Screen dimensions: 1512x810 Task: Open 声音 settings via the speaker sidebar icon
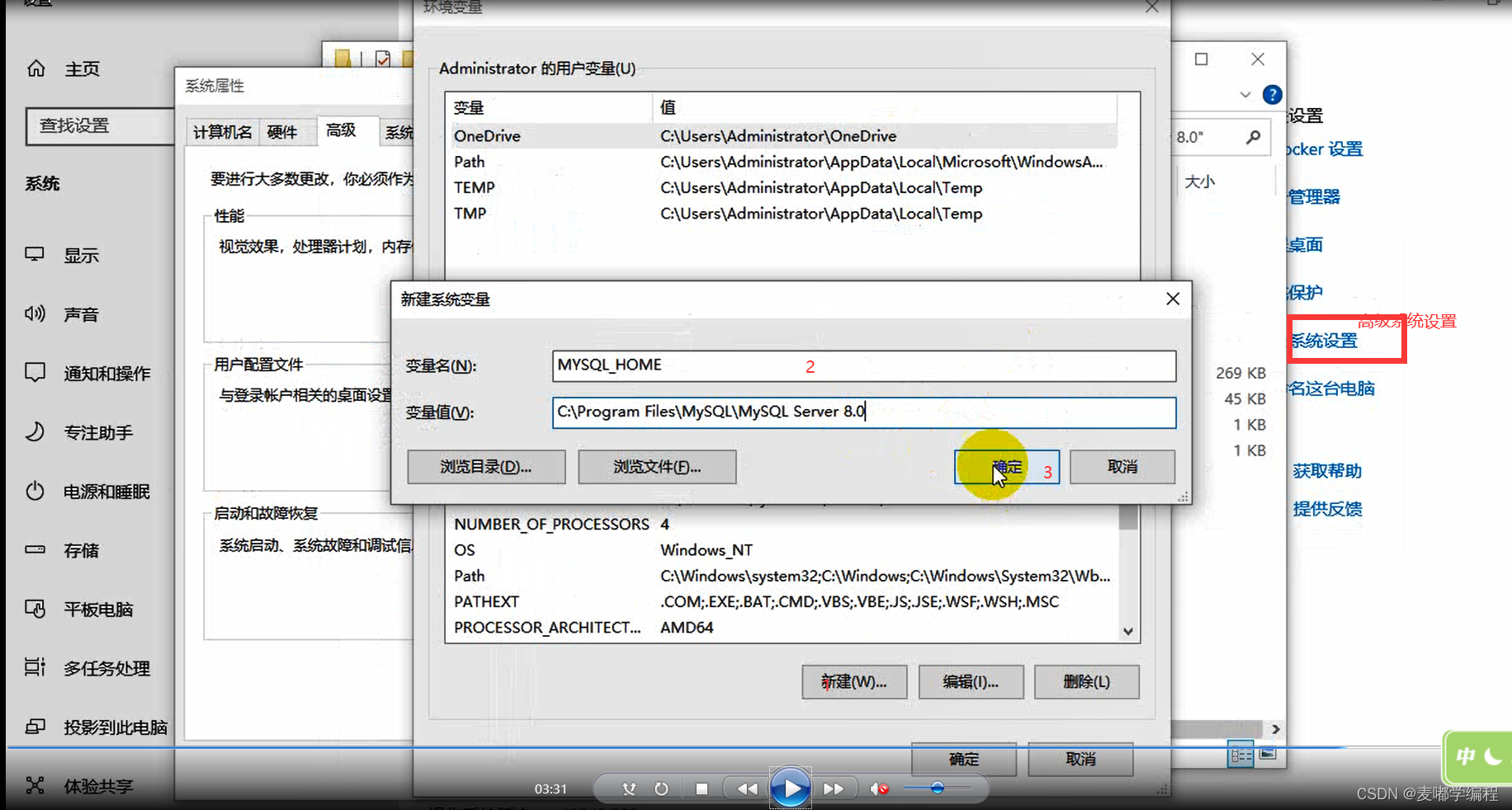tap(35, 313)
